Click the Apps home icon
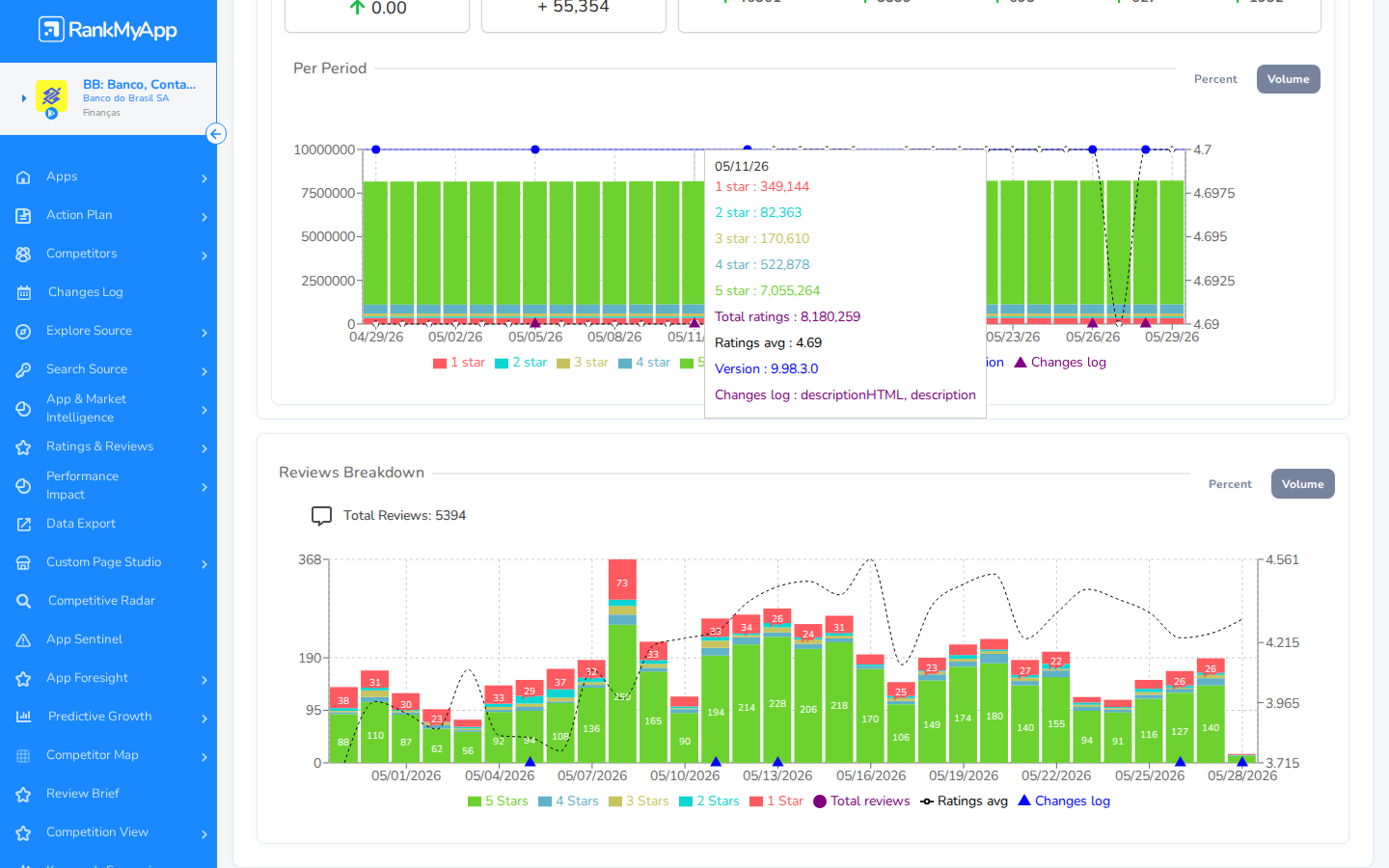The image size is (1389, 868). point(23,177)
